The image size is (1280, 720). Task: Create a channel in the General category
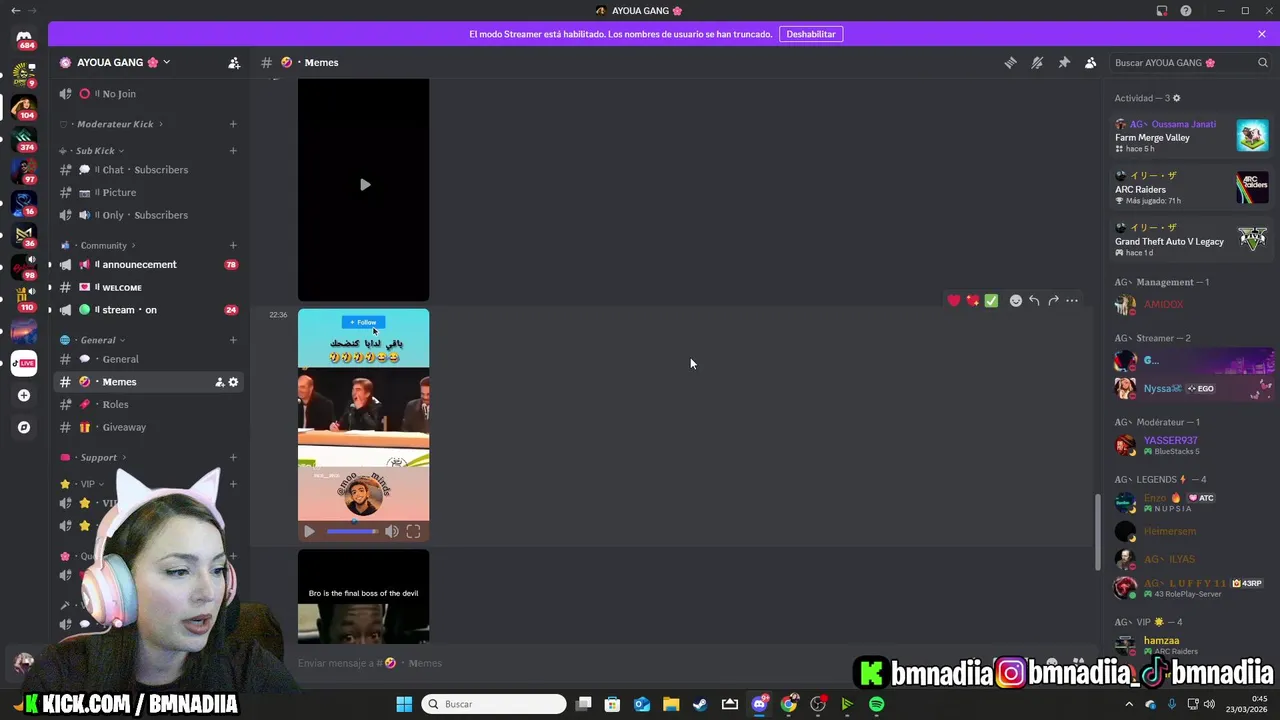tap(233, 340)
